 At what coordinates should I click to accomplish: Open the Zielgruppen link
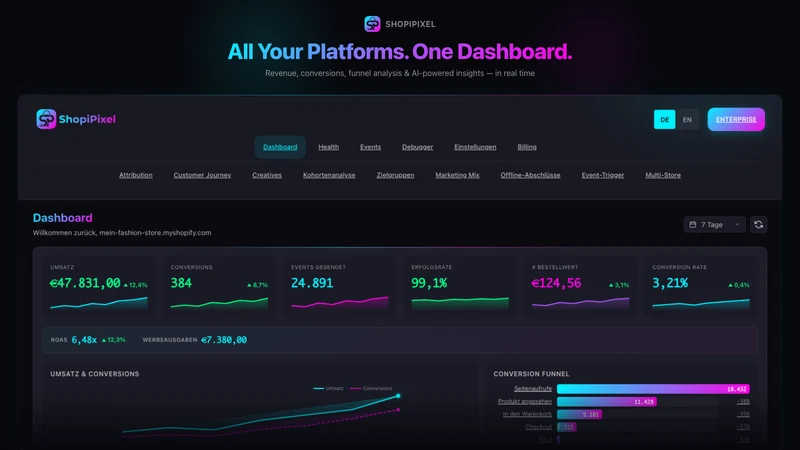[395, 175]
